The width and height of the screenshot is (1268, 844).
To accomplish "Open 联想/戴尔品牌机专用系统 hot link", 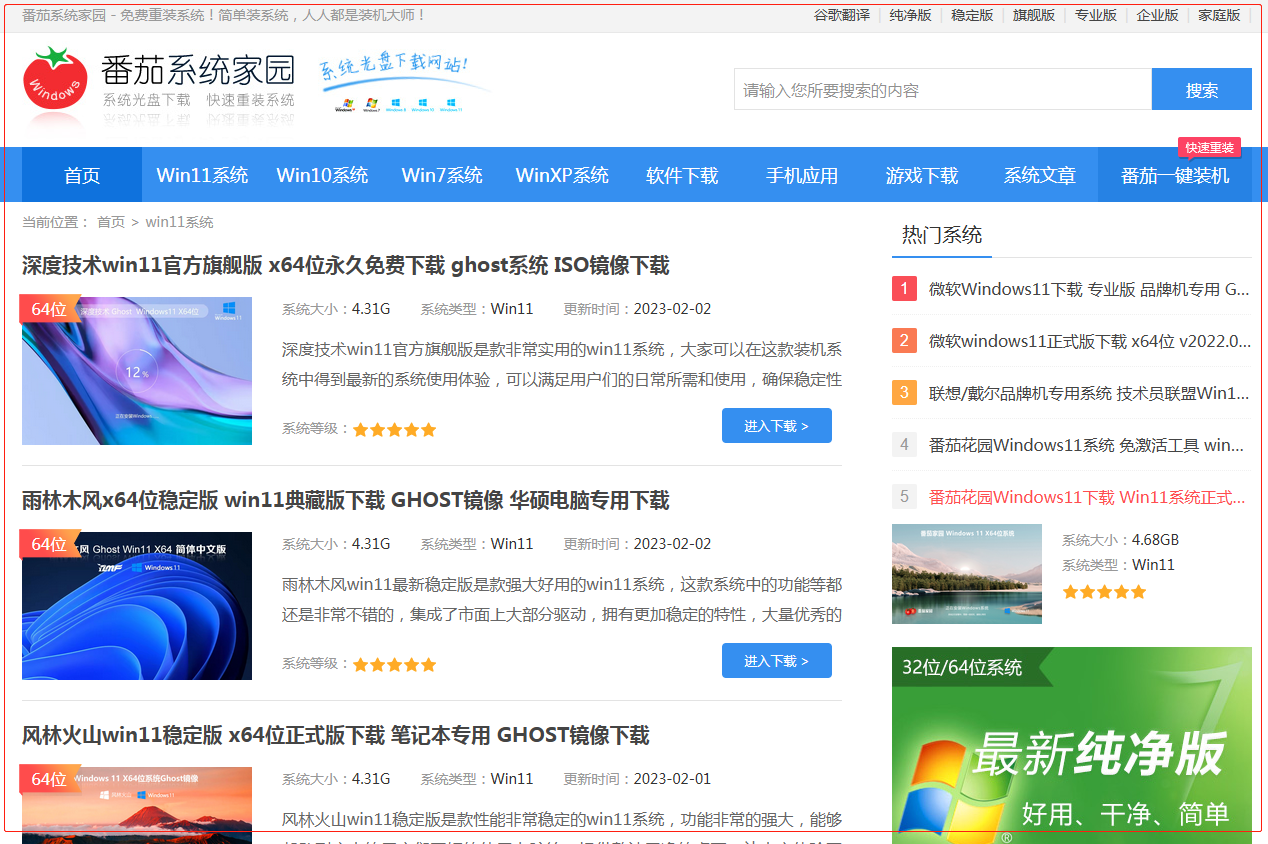I will pyautogui.click(x=1089, y=393).
